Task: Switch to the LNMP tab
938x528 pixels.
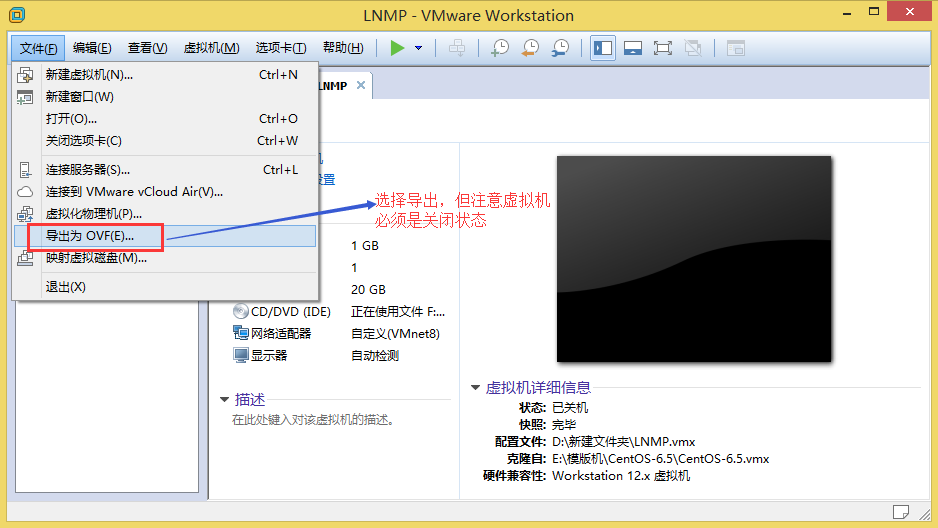Action: pyautogui.click(x=333, y=86)
